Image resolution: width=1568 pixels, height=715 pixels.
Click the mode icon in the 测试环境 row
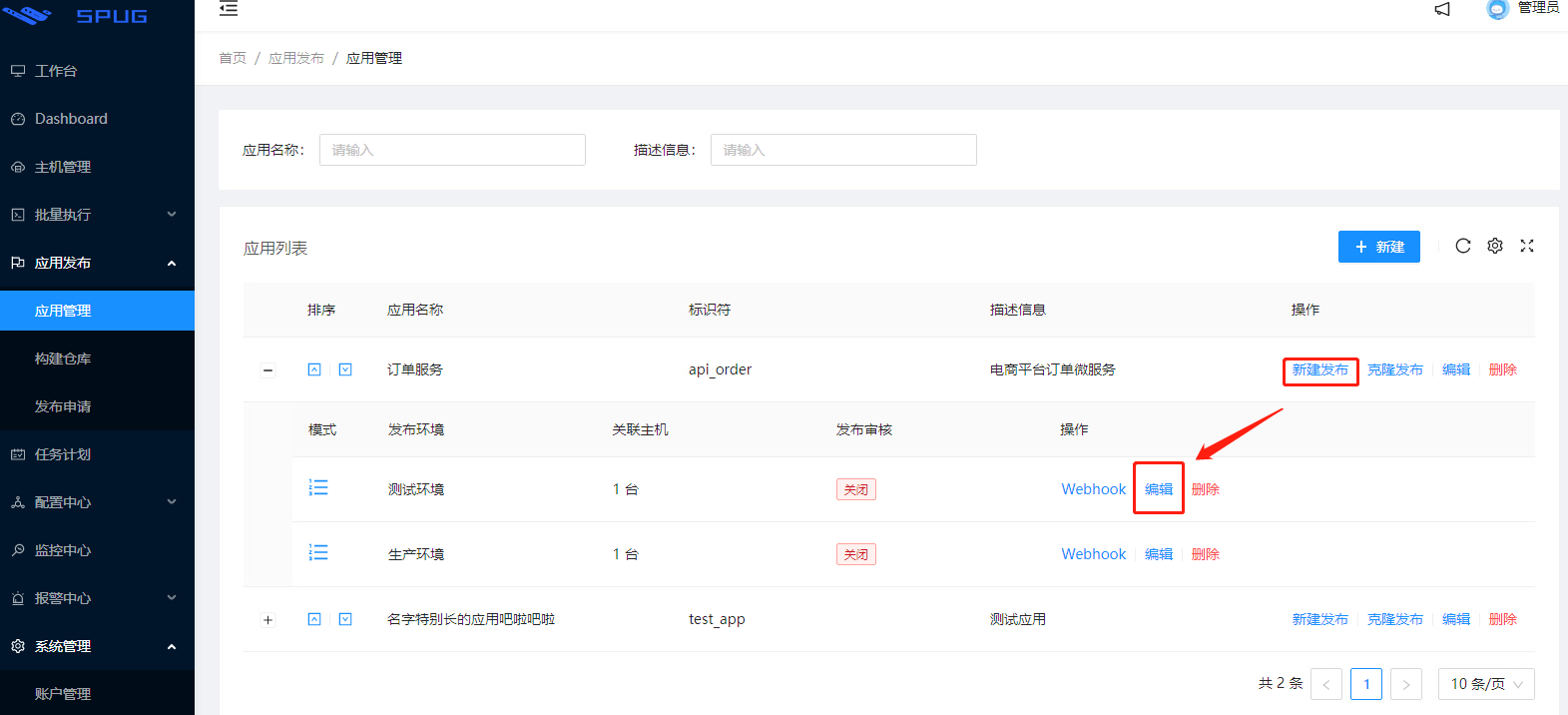318,487
